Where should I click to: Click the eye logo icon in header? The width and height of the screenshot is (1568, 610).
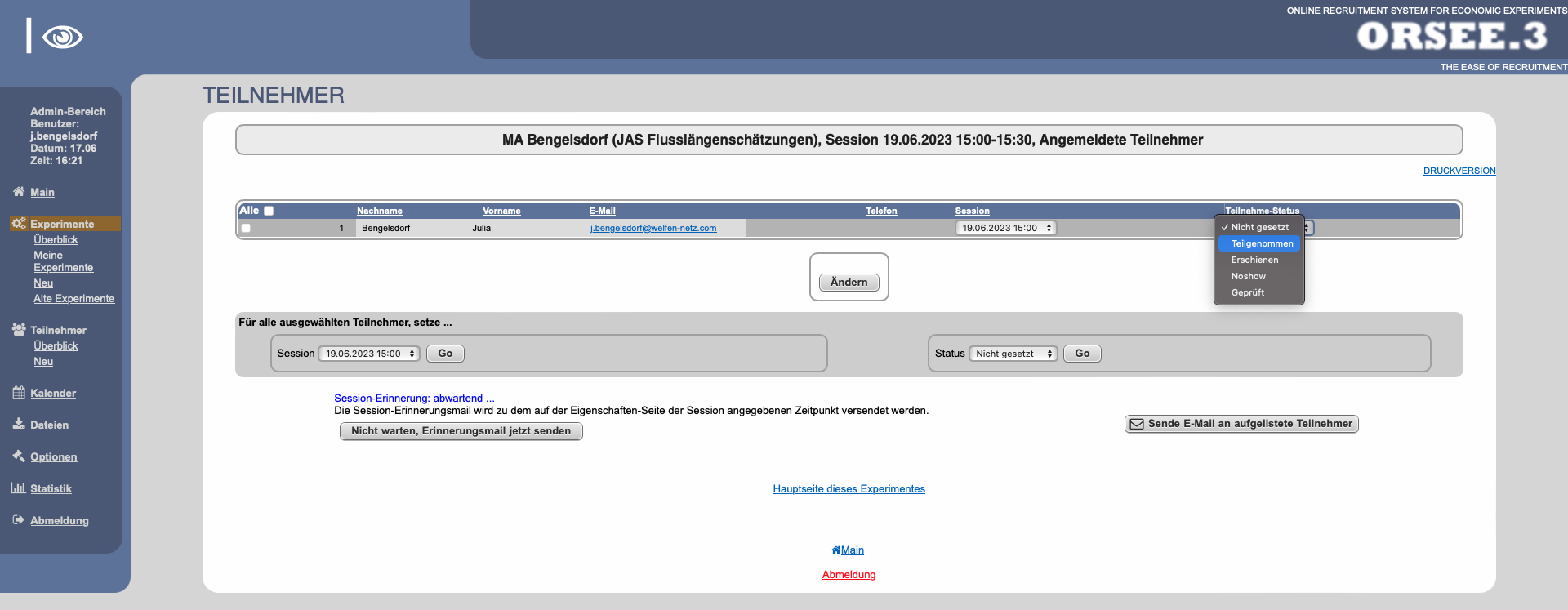point(62,37)
